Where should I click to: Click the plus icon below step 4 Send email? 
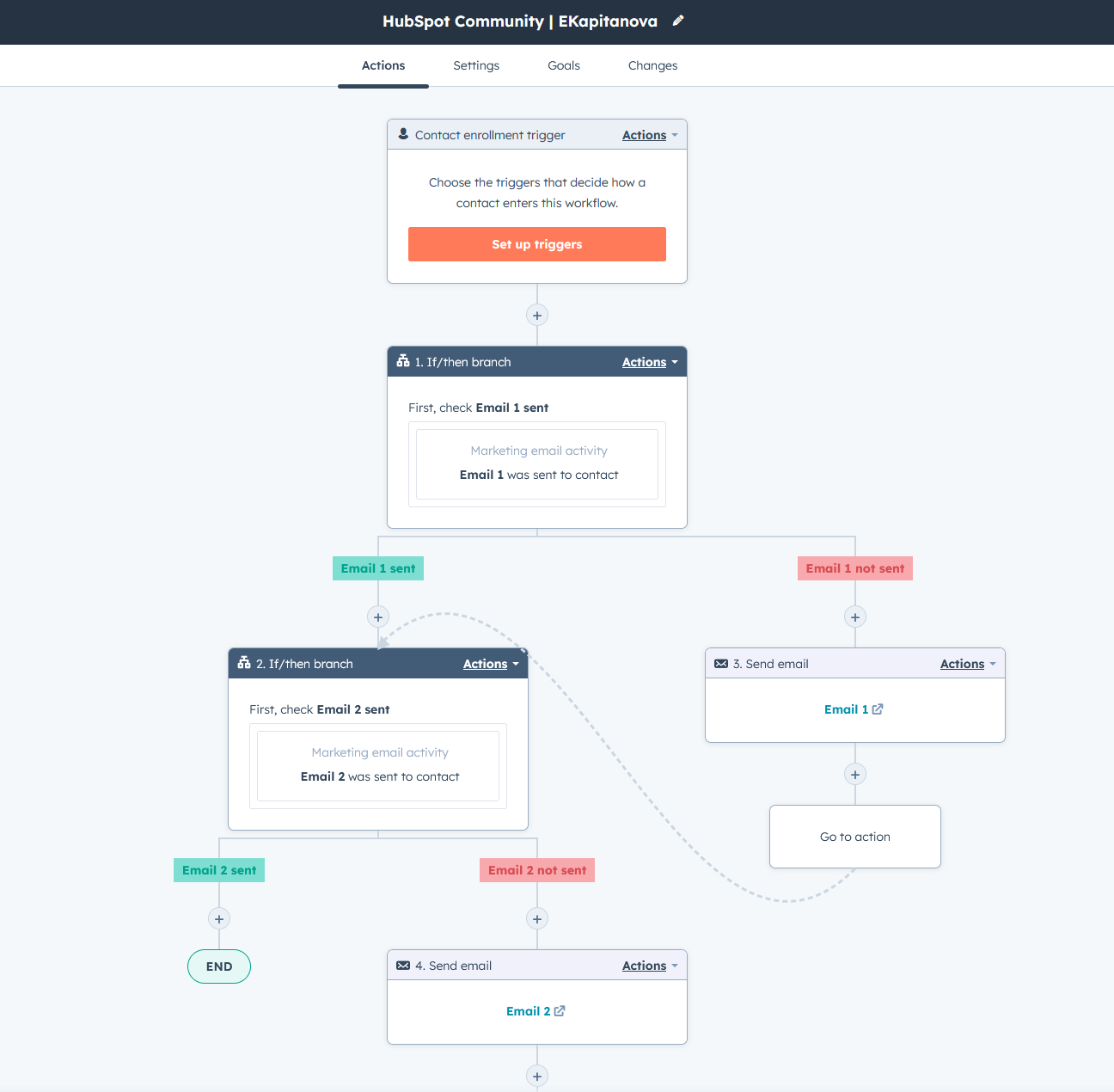click(537, 1076)
